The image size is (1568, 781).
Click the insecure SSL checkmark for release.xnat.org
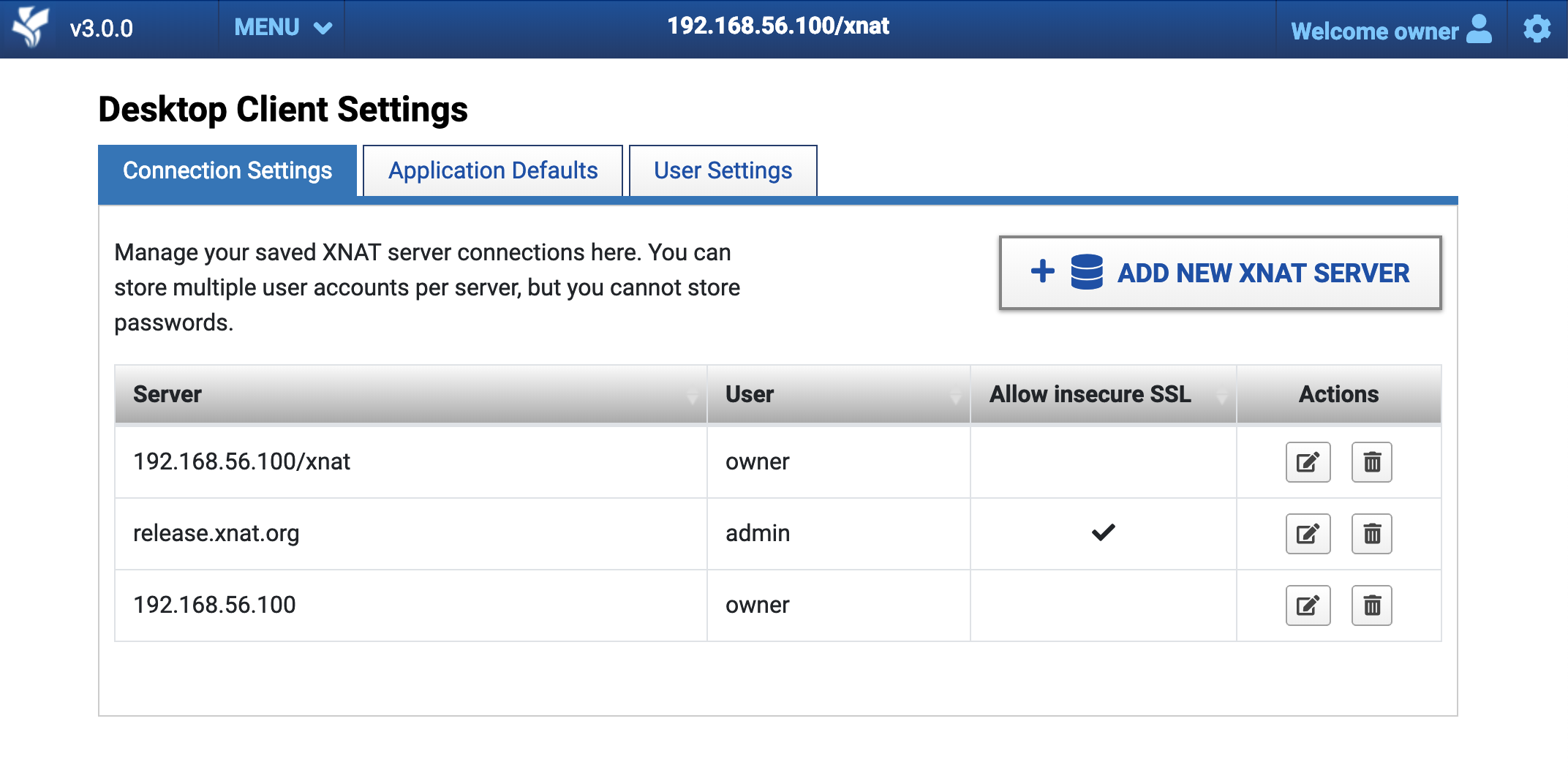pos(1103,532)
